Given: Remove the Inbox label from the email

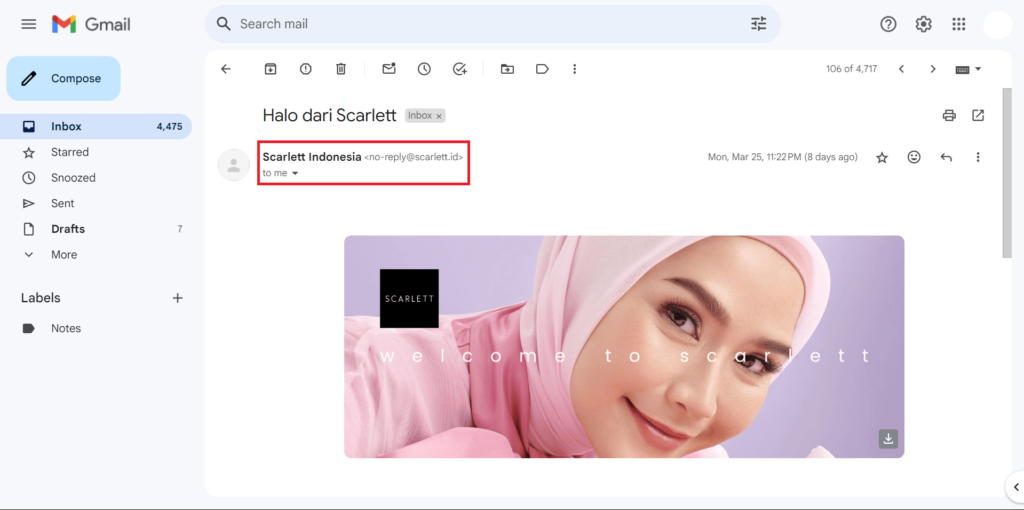Looking at the screenshot, I should click(439, 116).
